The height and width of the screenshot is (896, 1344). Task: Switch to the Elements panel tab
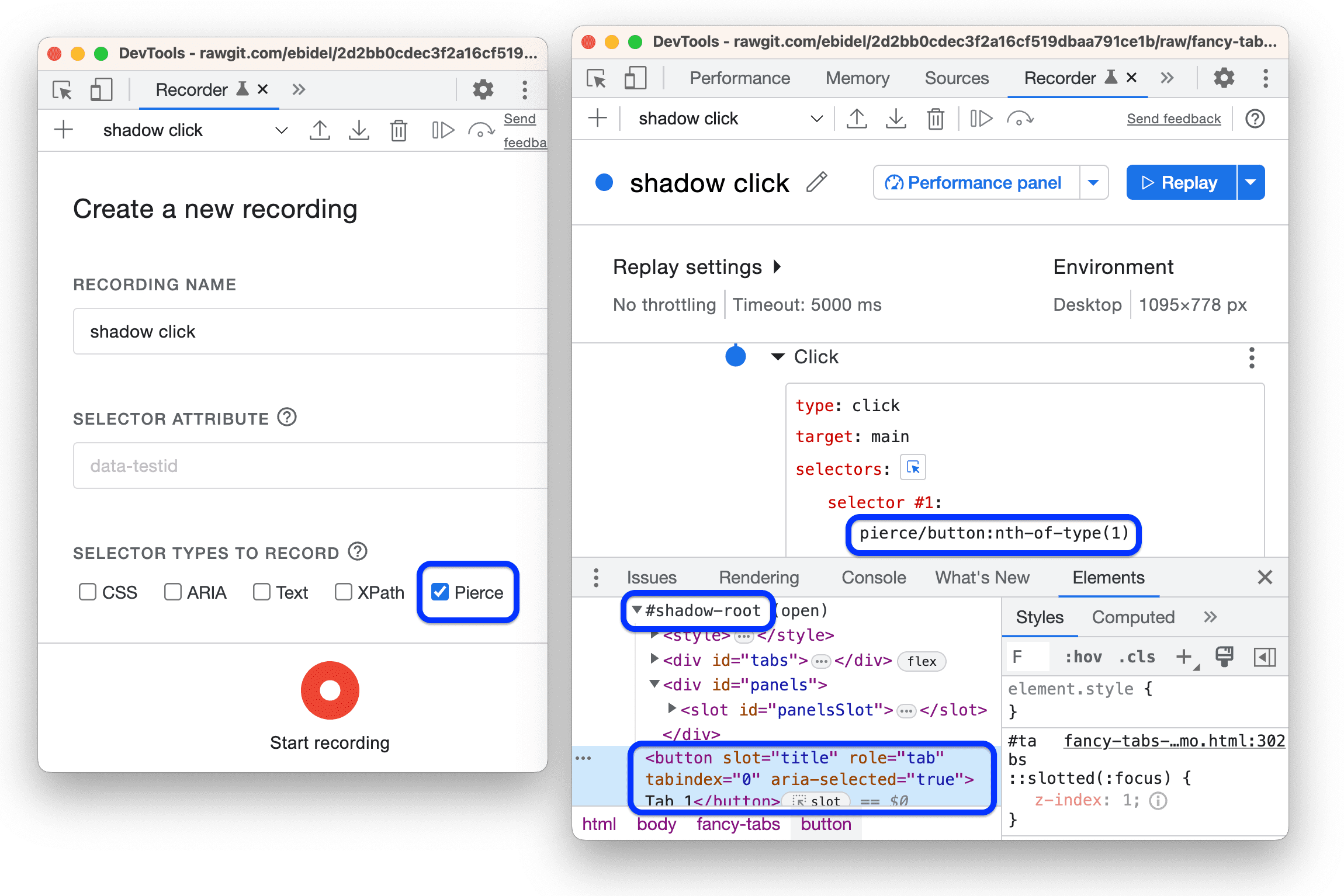coord(1101,577)
